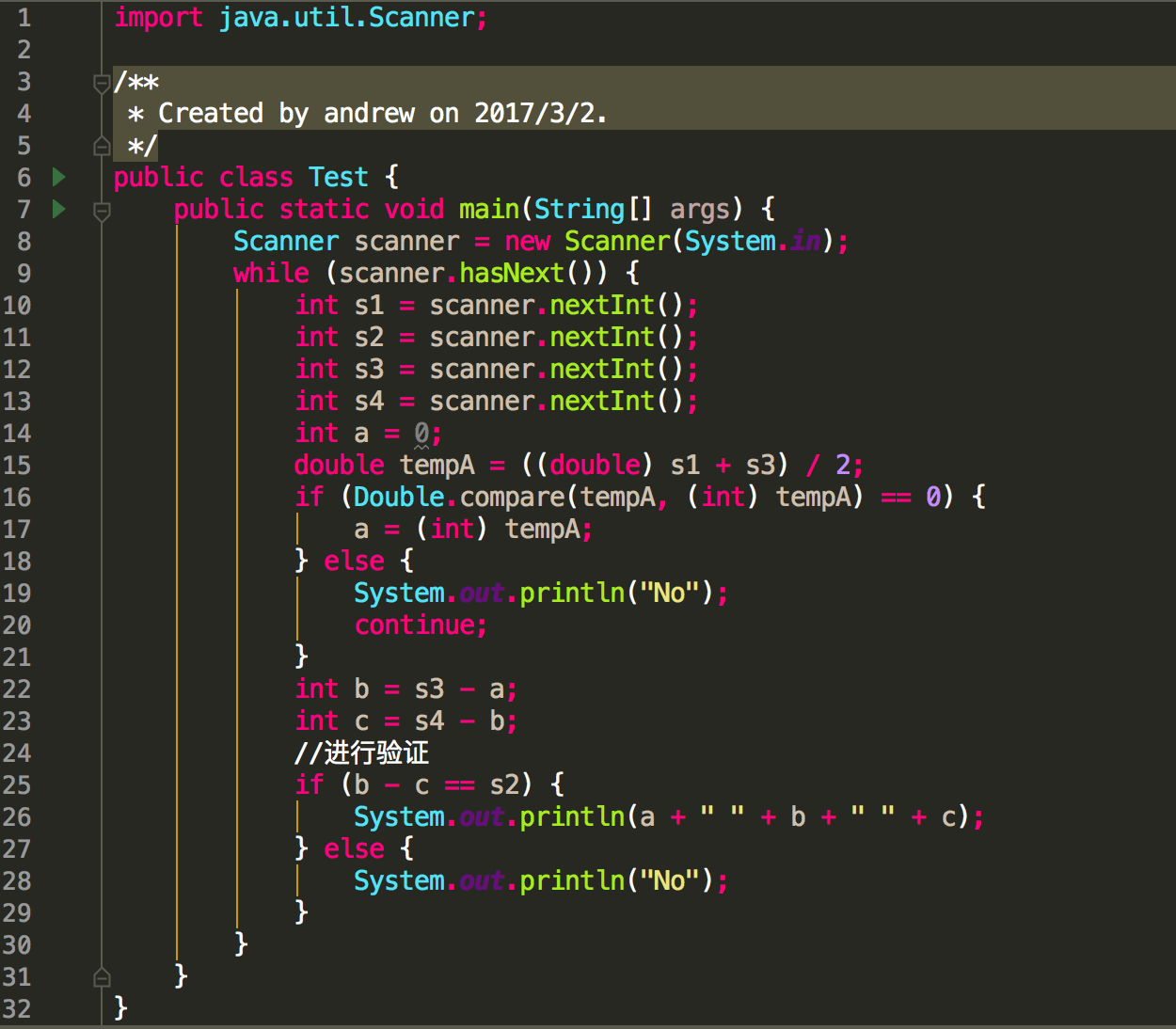Click the "continue" keyword
Image resolution: width=1176 pixels, height=1029 pixels.
(x=414, y=625)
